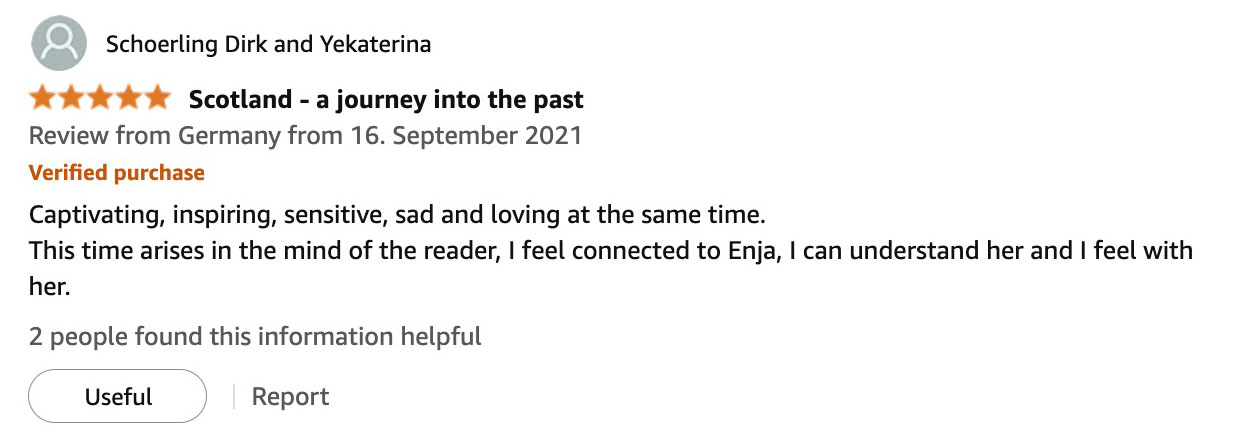
Task: Report this review
Action: coord(290,396)
